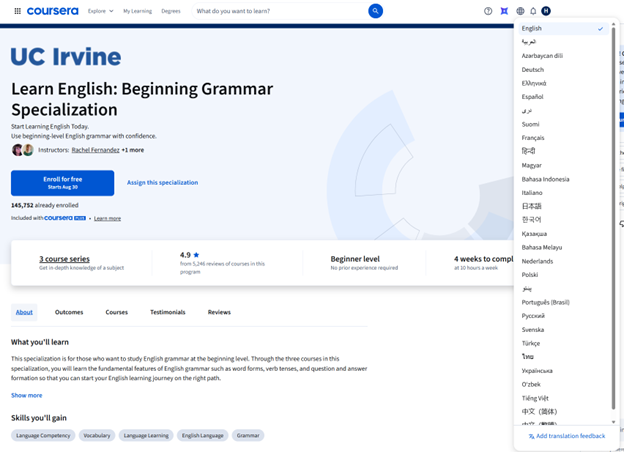
Task: Open the user profile avatar
Action: click(546, 11)
